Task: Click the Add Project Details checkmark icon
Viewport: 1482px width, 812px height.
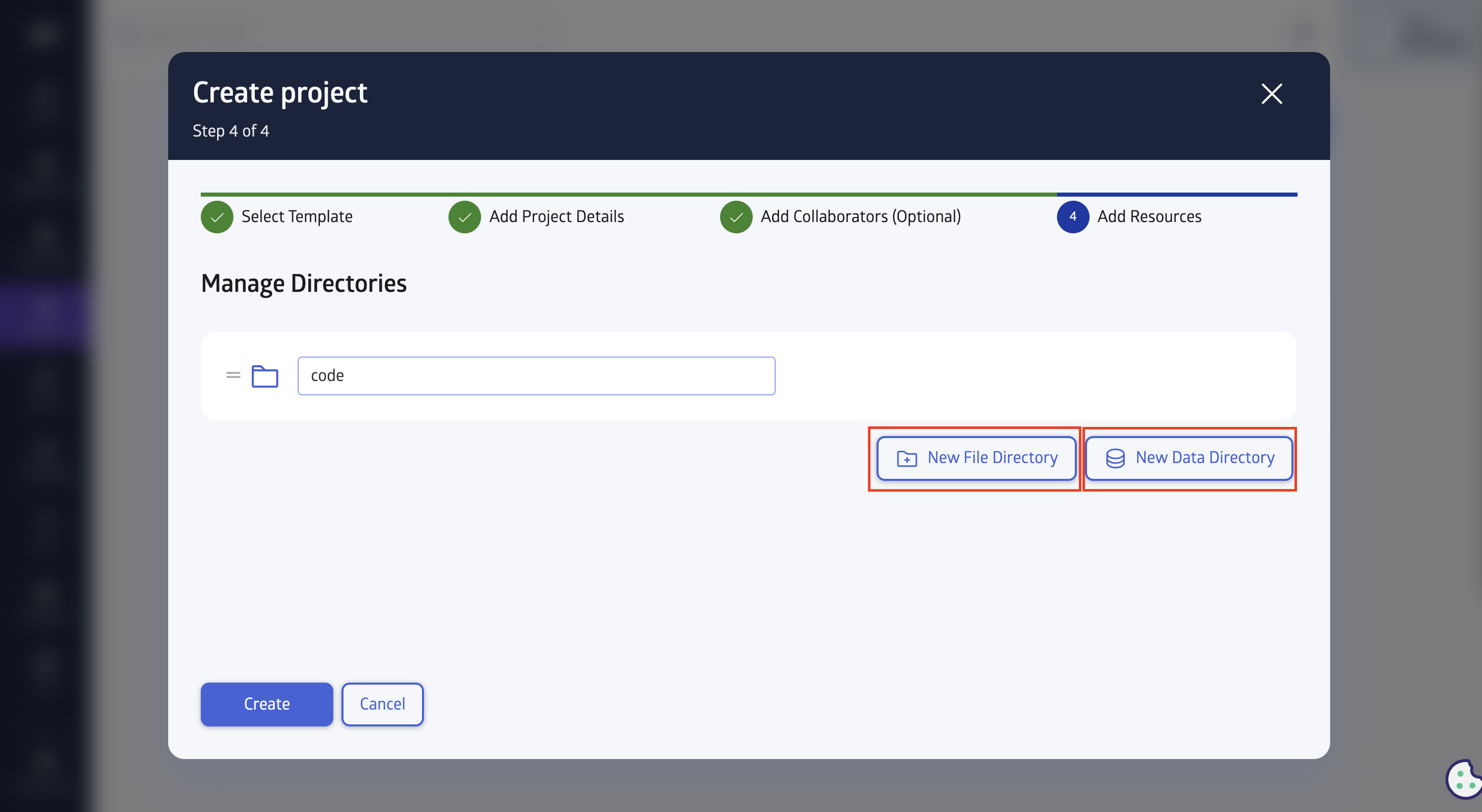Action: 464,215
